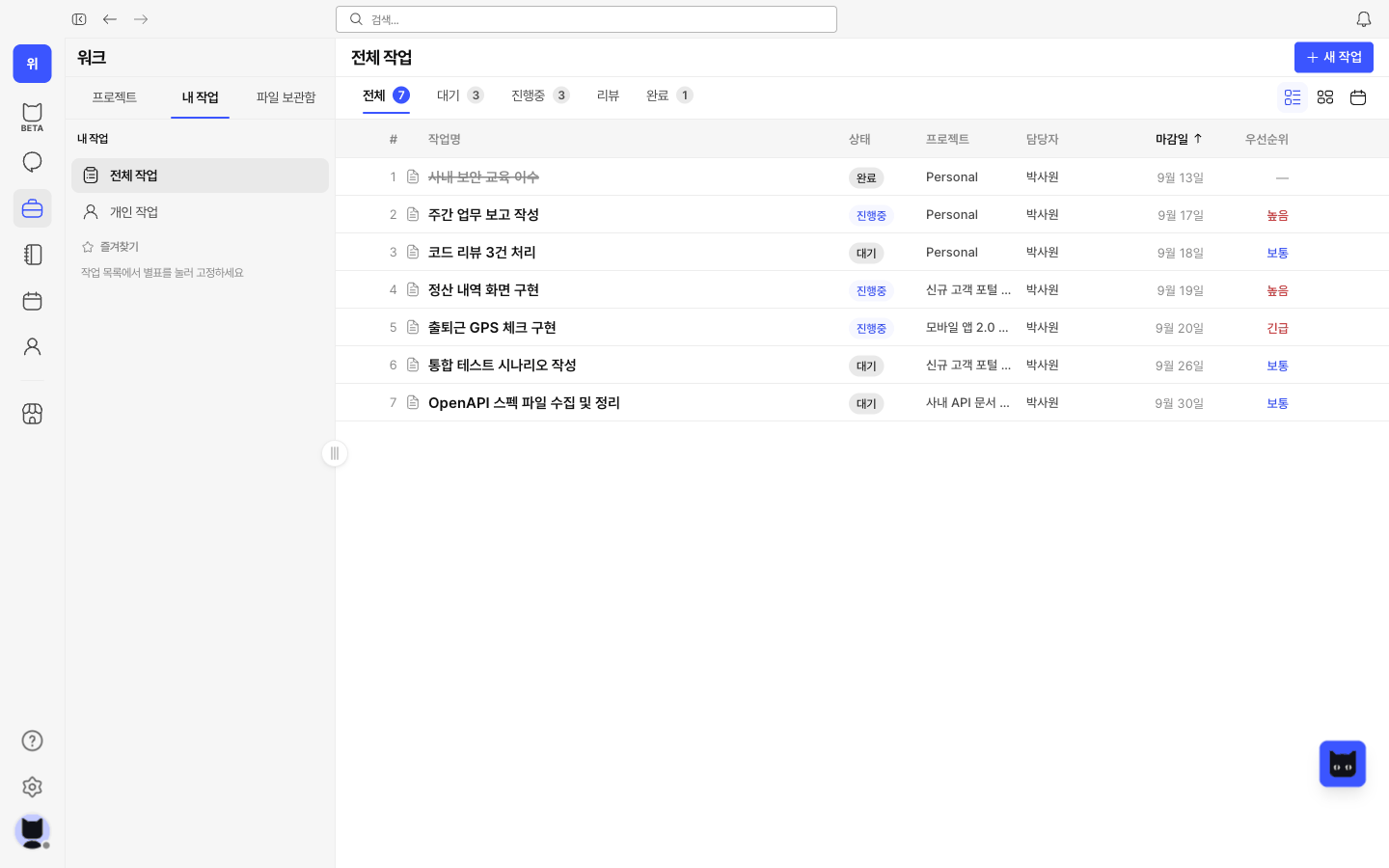
Task: Open the settings gear icon
Action: (x=32, y=787)
